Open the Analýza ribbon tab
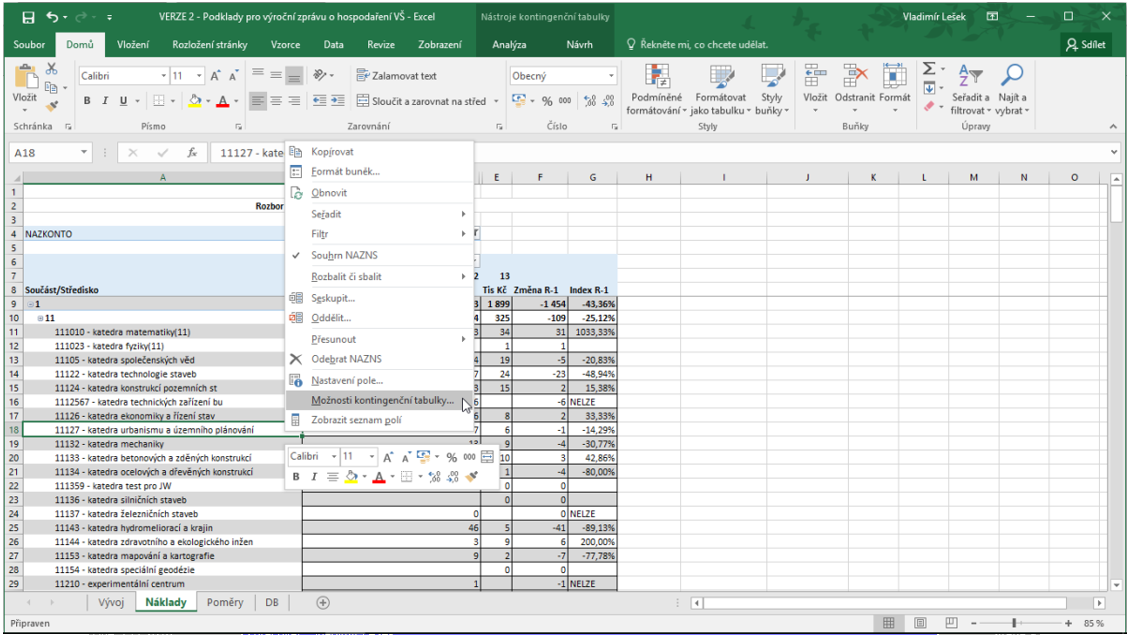The height and width of the screenshot is (635, 1129). (x=509, y=45)
